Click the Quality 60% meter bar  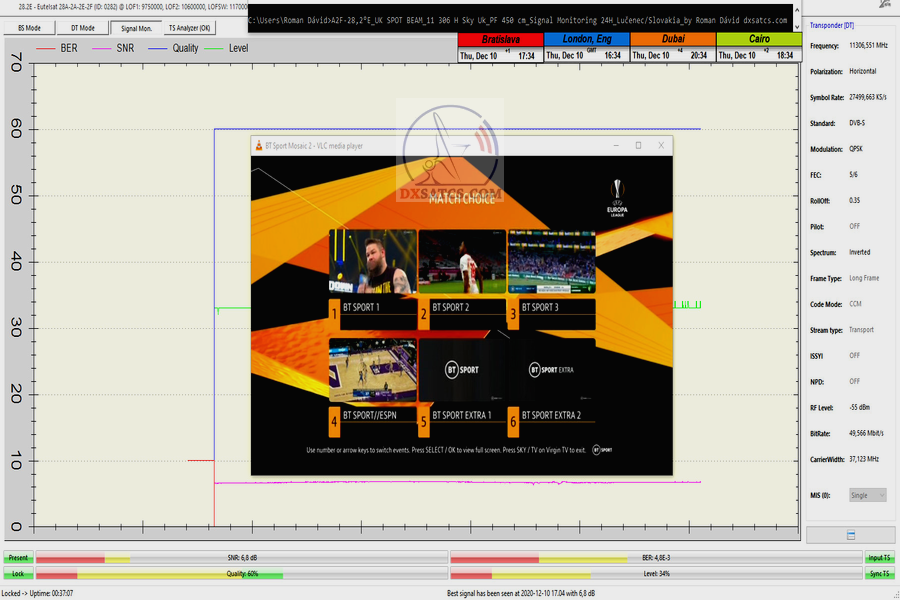tap(240, 574)
